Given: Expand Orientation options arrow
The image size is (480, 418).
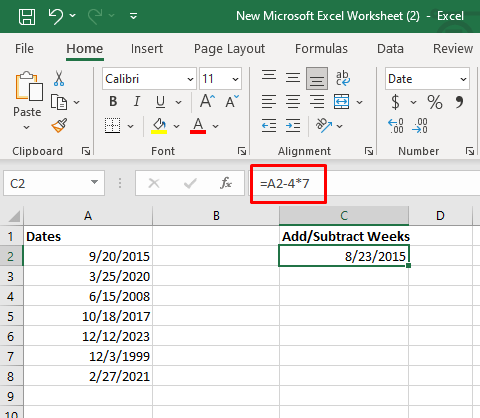Looking at the screenshot, I should tap(340, 126).
